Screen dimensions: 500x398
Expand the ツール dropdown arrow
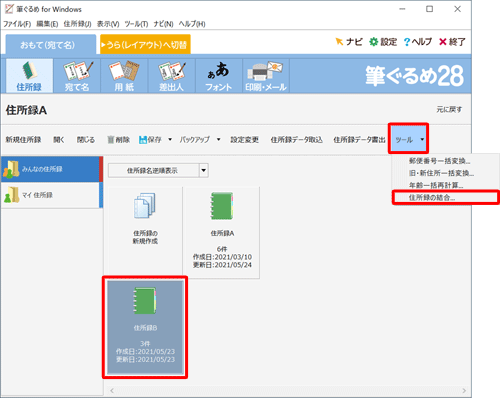coord(422,139)
